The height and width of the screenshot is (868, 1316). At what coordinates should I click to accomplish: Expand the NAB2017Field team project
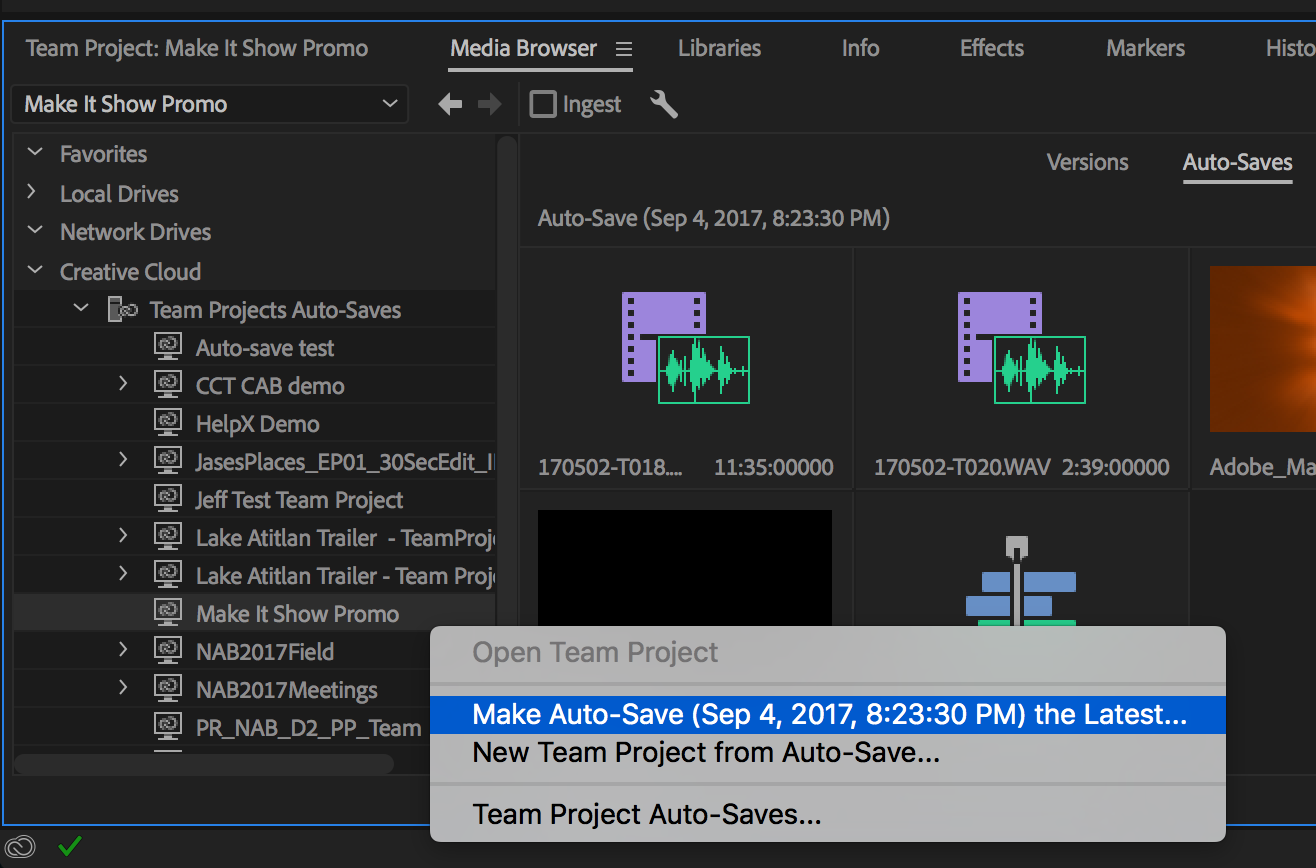pos(123,651)
